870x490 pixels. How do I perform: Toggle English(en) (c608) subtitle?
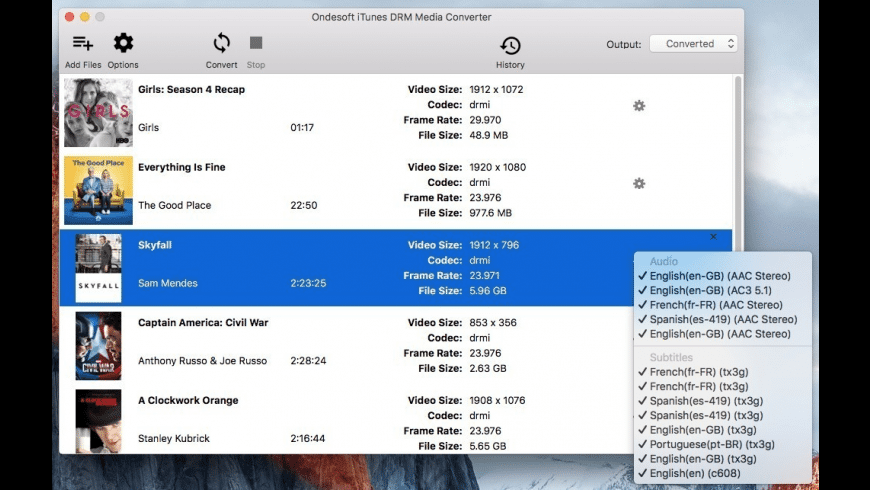pos(722,473)
